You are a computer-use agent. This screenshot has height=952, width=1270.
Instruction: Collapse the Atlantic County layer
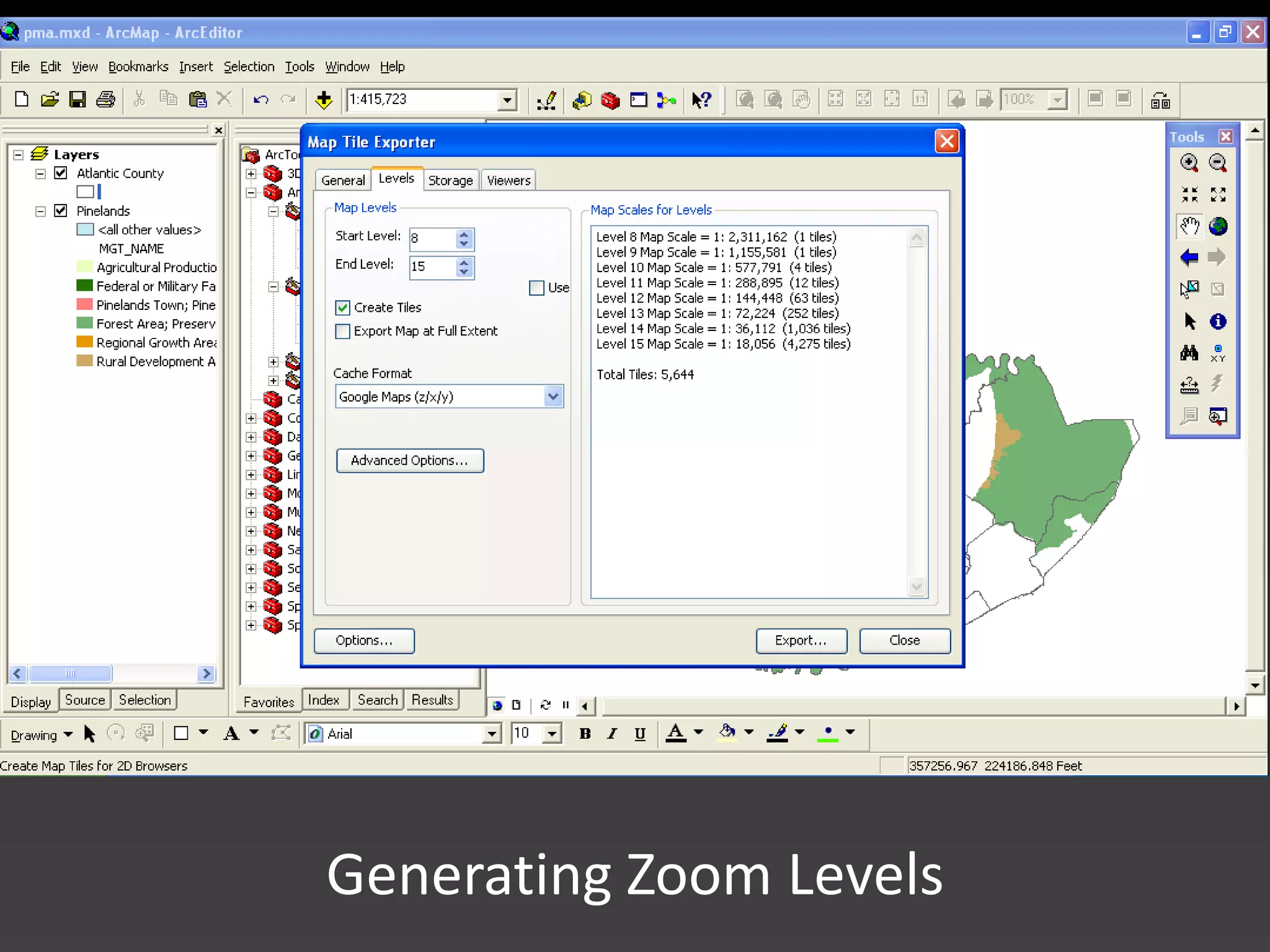41,174
